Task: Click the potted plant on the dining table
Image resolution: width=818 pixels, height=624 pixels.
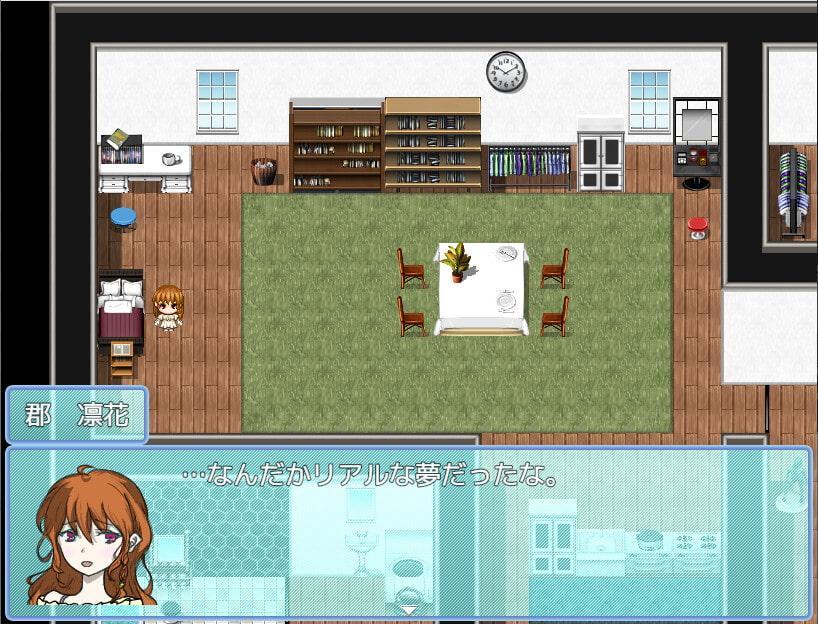Action: (x=457, y=262)
